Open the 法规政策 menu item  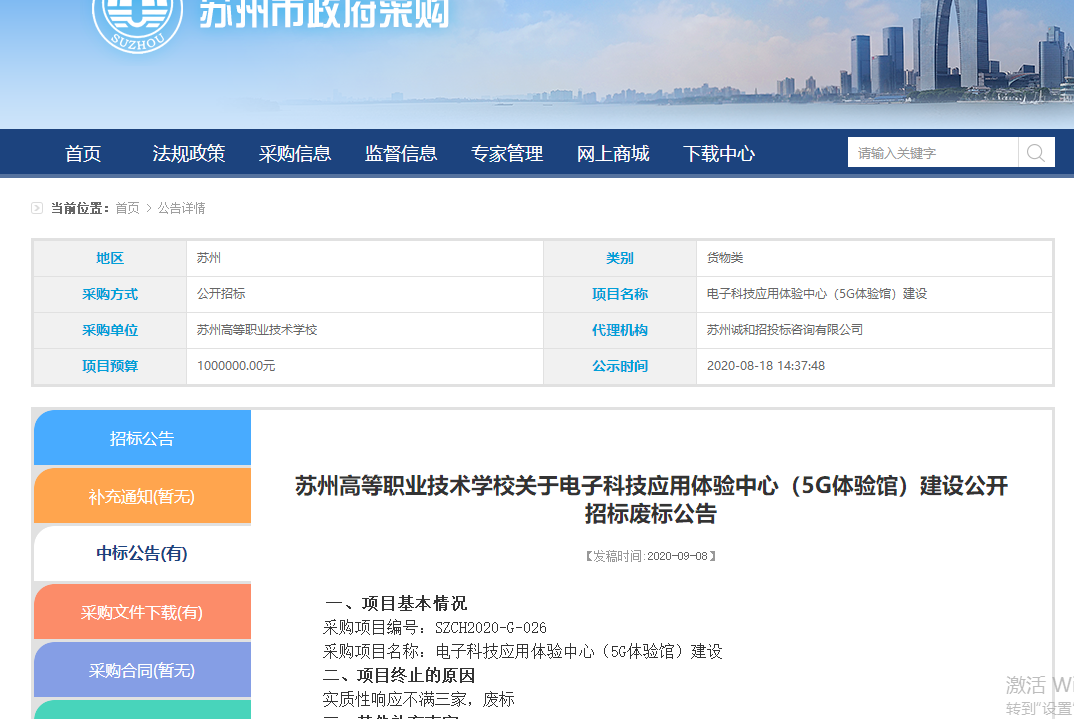(188, 153)
